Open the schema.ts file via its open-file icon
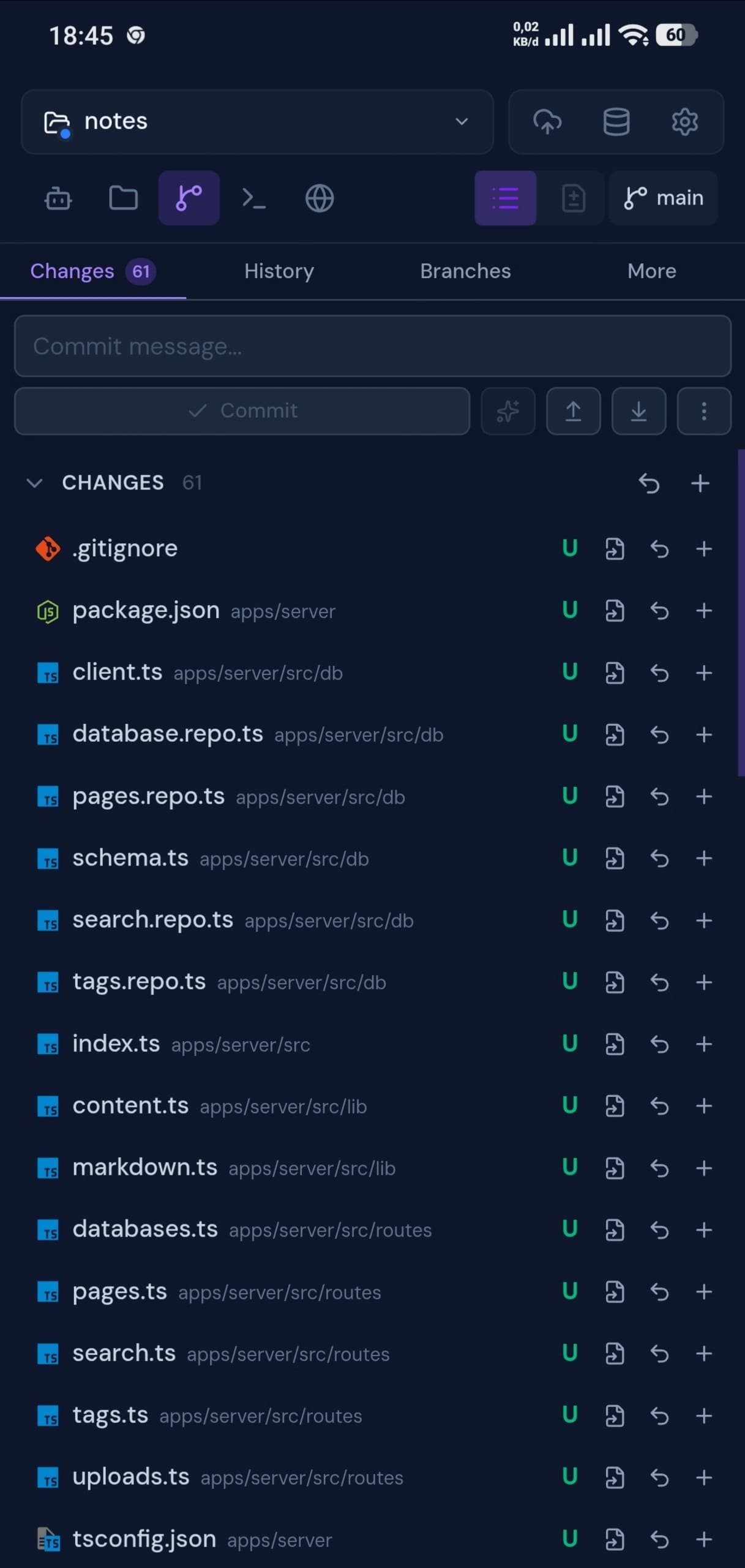745x1568 pixels. tap(615, 858)
